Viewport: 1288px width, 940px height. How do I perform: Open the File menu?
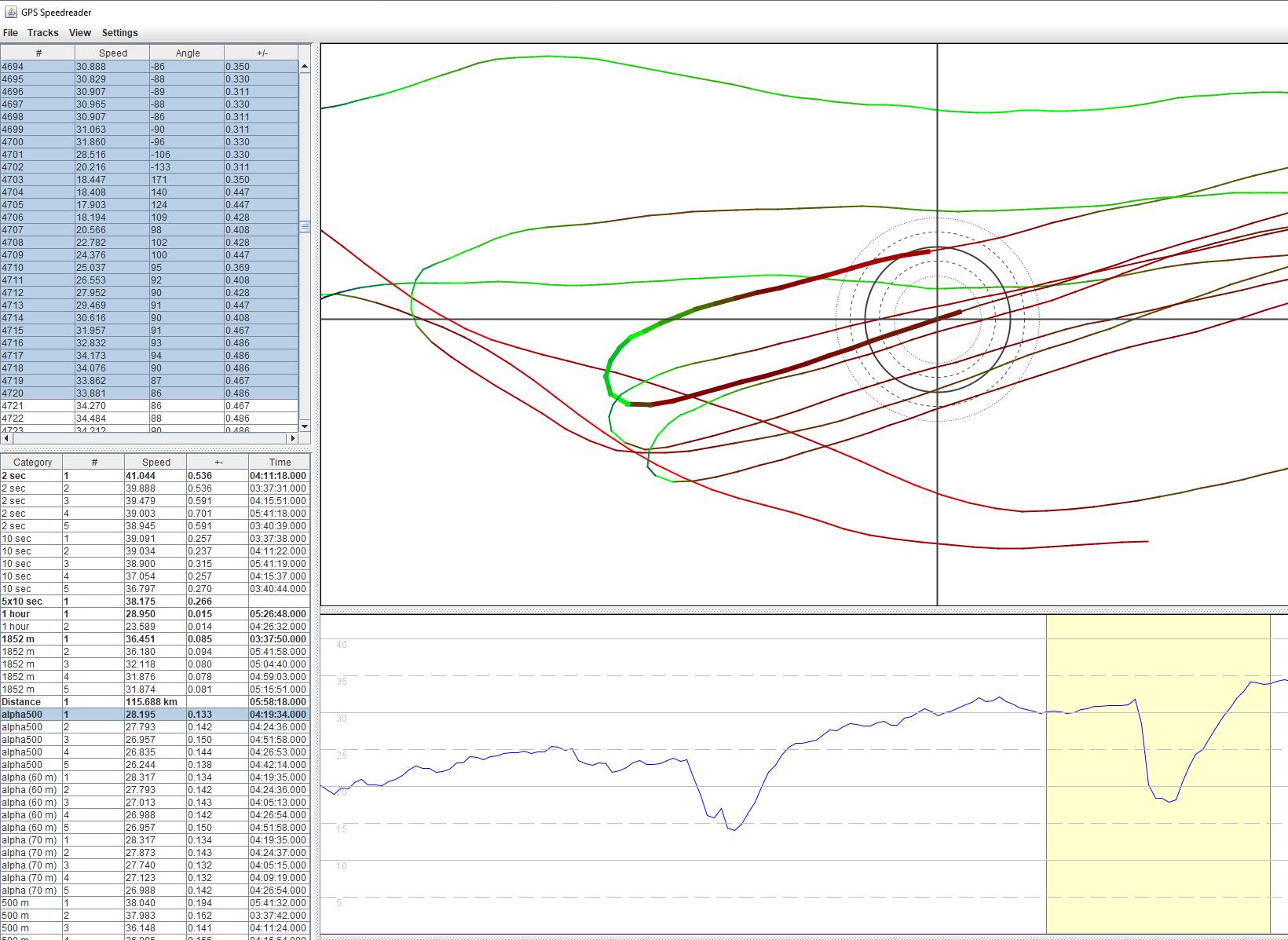click(x=10, y=33)
